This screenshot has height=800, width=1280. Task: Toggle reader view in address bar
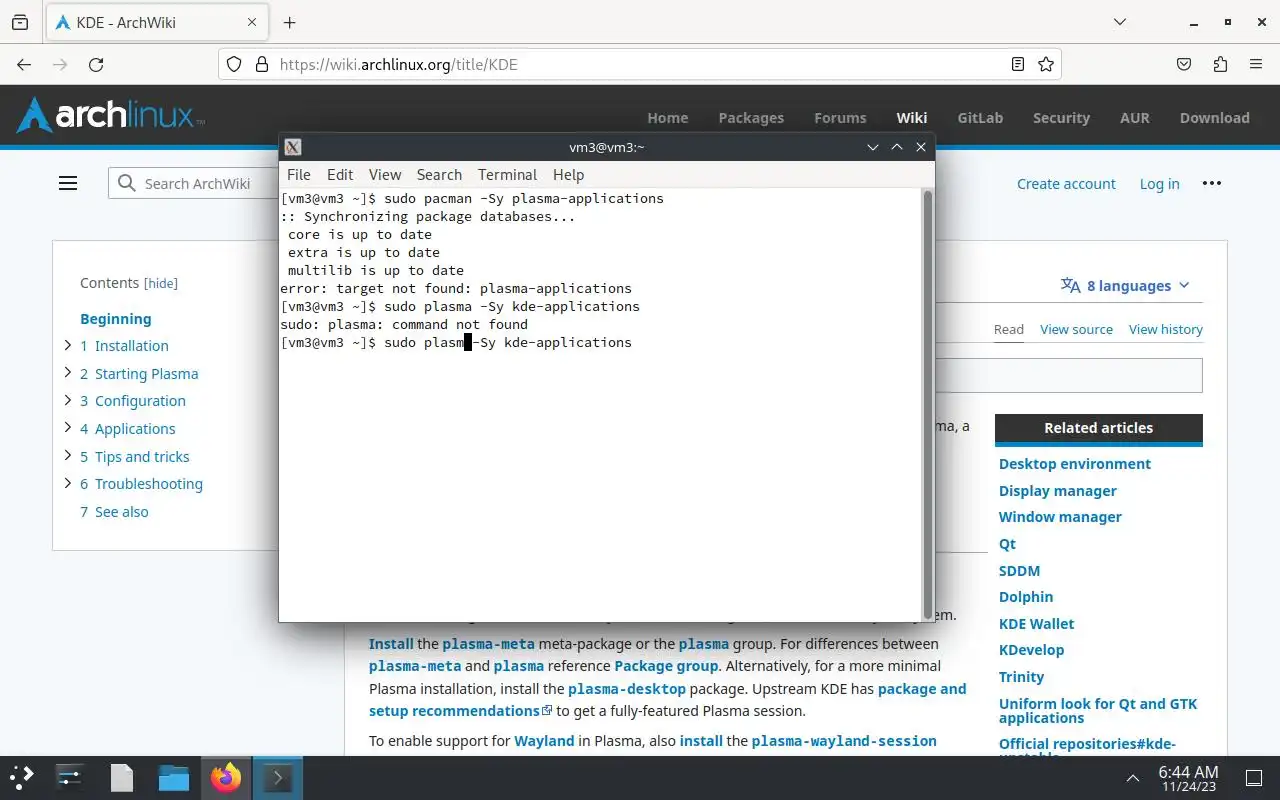[x=1018, y=64]
